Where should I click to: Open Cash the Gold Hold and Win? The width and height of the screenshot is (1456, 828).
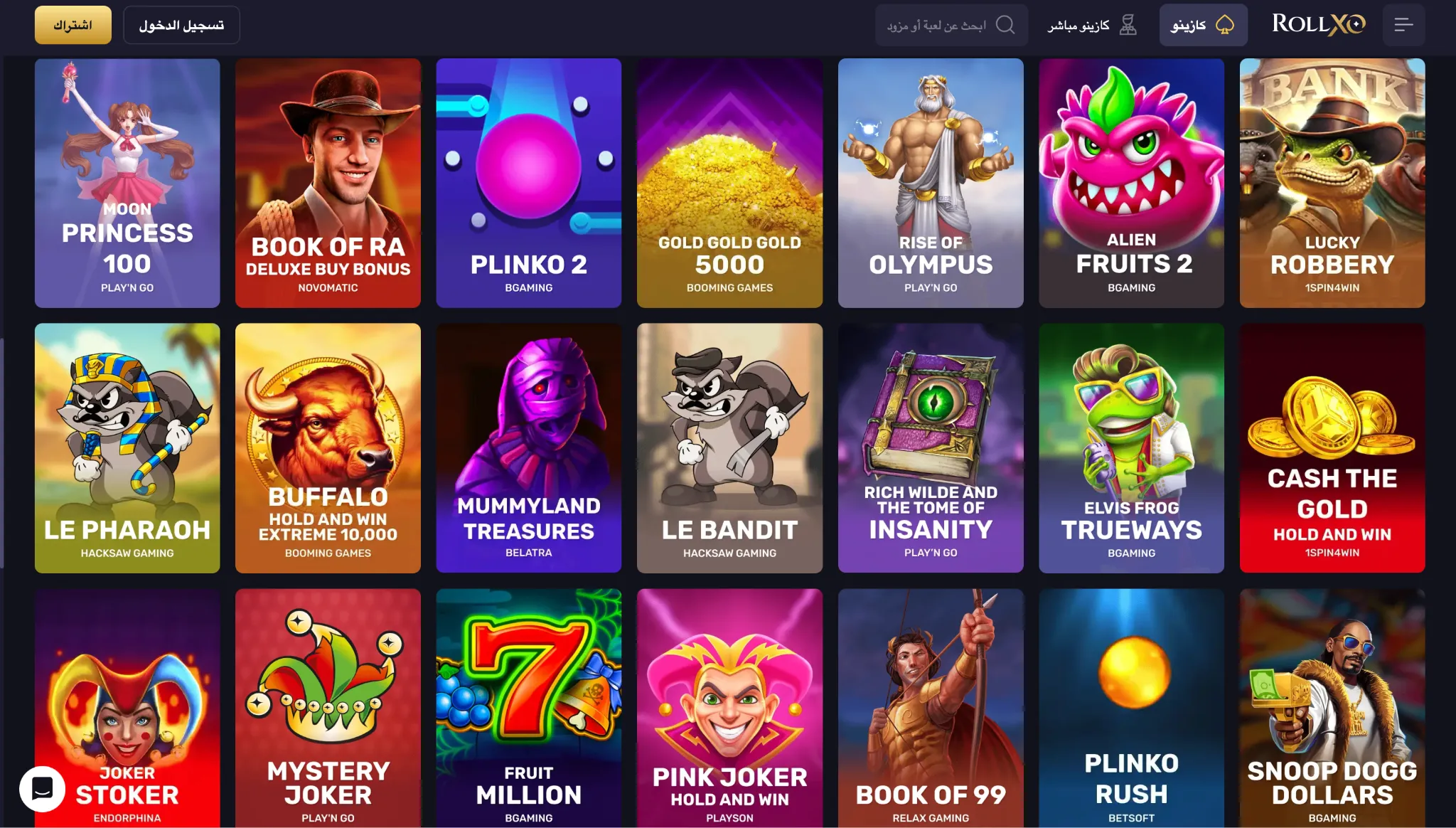click(1332, 448)
